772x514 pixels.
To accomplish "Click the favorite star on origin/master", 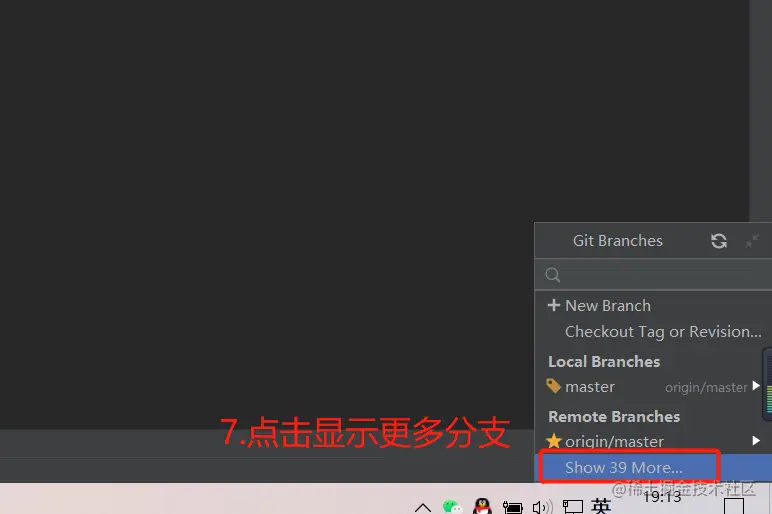I will pos(553,441).
